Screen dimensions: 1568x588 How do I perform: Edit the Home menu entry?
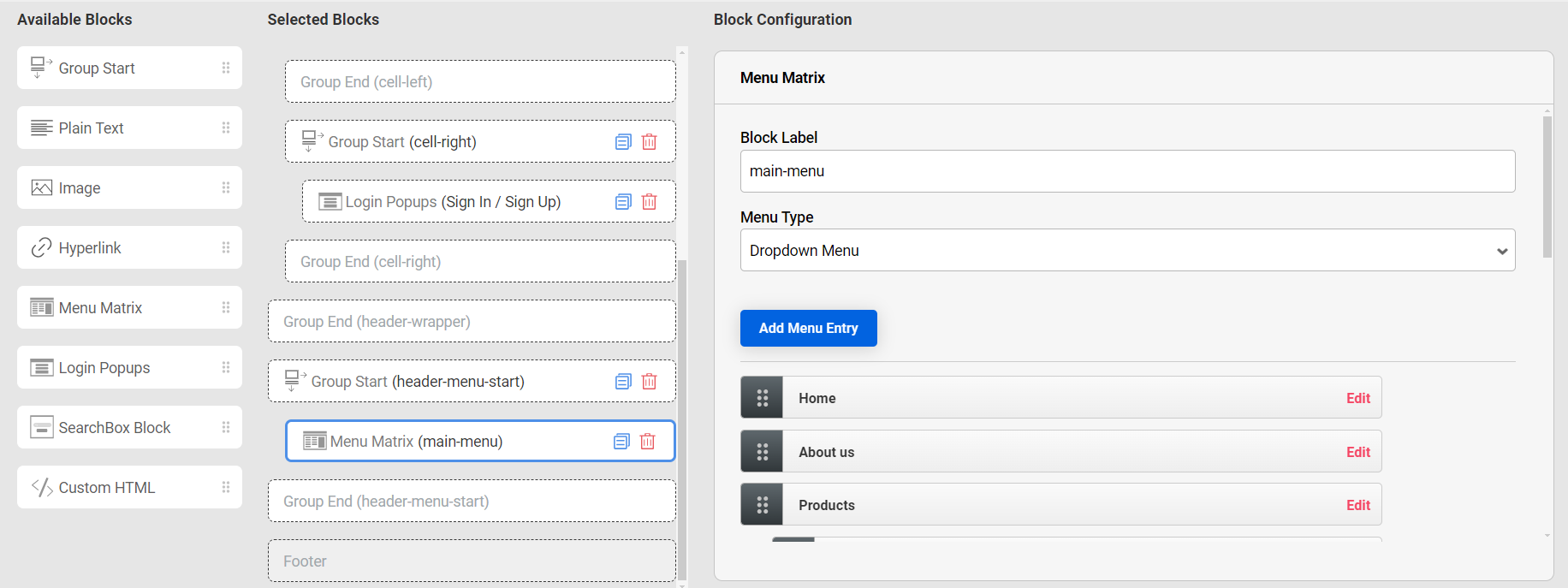pos(1357,398)
